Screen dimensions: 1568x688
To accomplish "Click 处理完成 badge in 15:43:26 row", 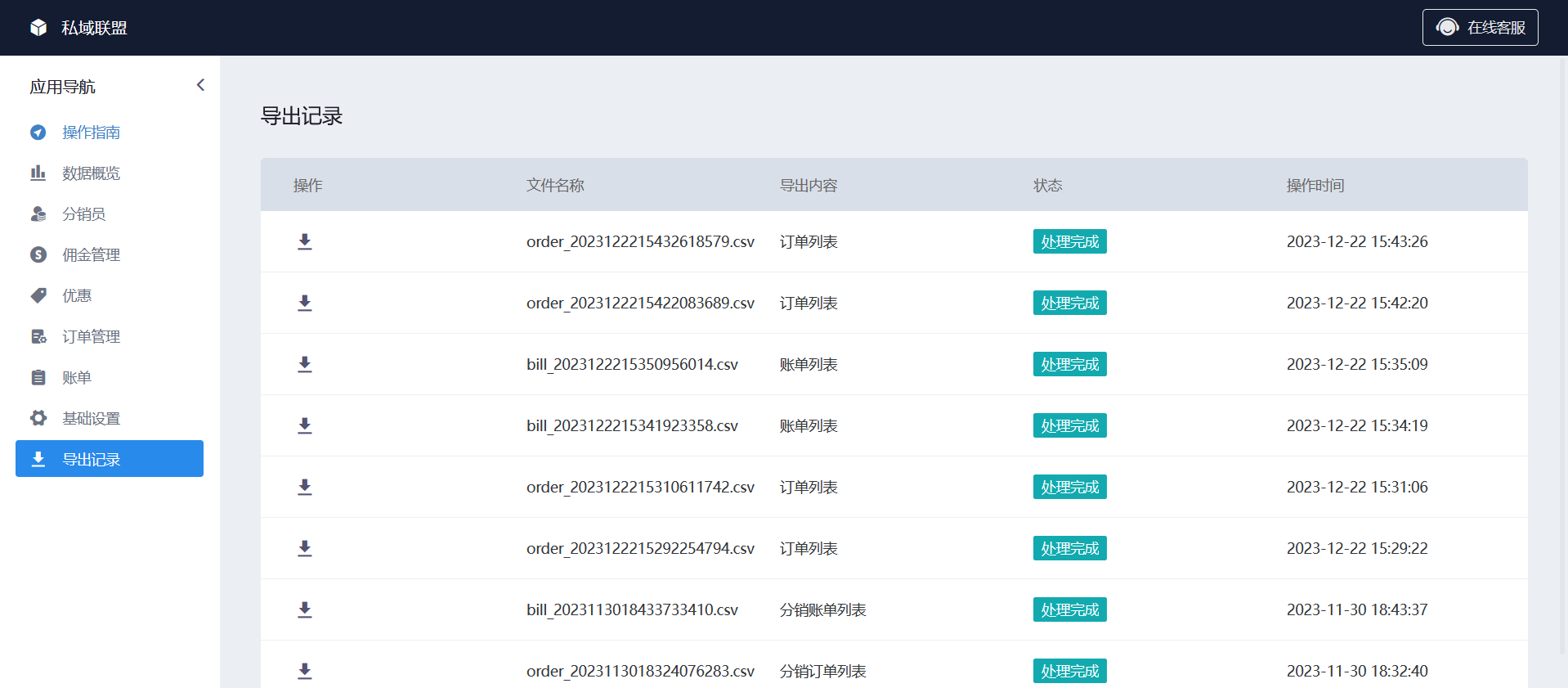I will coord(1069,241).
